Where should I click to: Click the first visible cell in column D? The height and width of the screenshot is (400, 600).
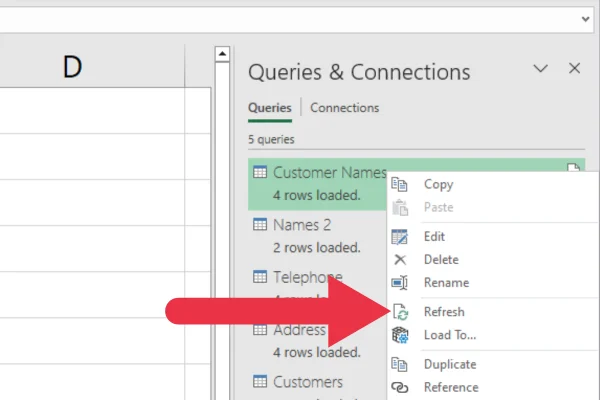92,111
